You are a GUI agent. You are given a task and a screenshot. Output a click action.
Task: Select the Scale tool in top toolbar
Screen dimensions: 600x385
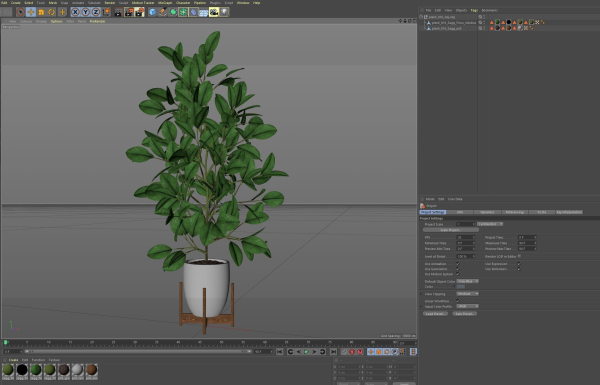(x=41, y=12)
